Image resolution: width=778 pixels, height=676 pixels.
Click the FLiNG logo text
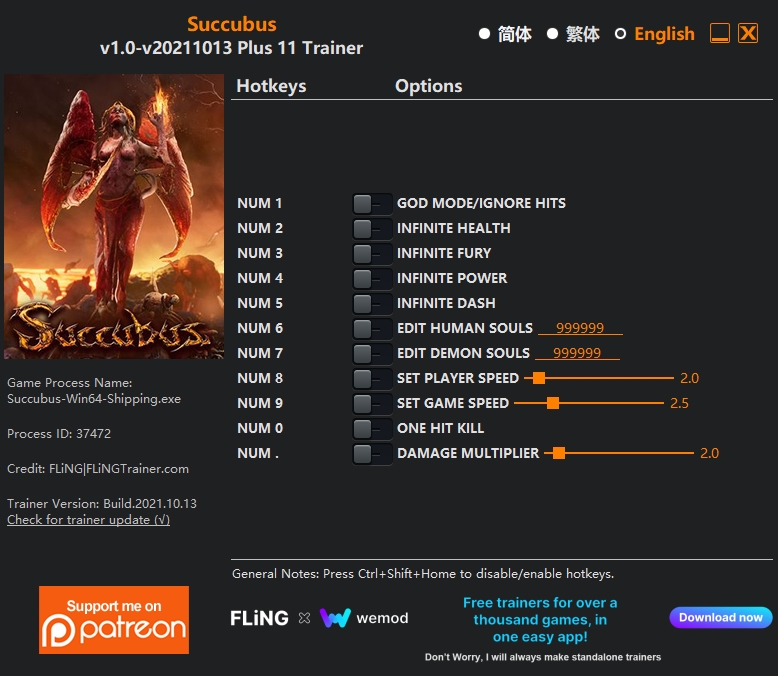259,618
